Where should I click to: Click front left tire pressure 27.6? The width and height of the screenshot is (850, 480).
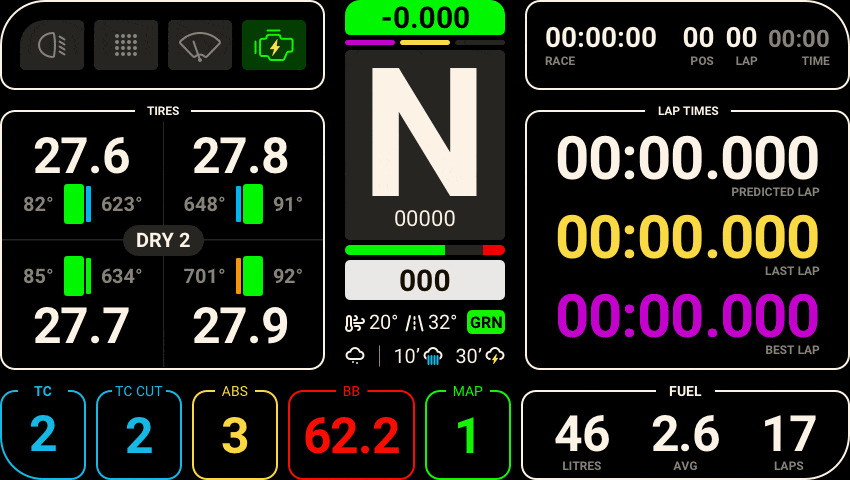coord(82,157)
